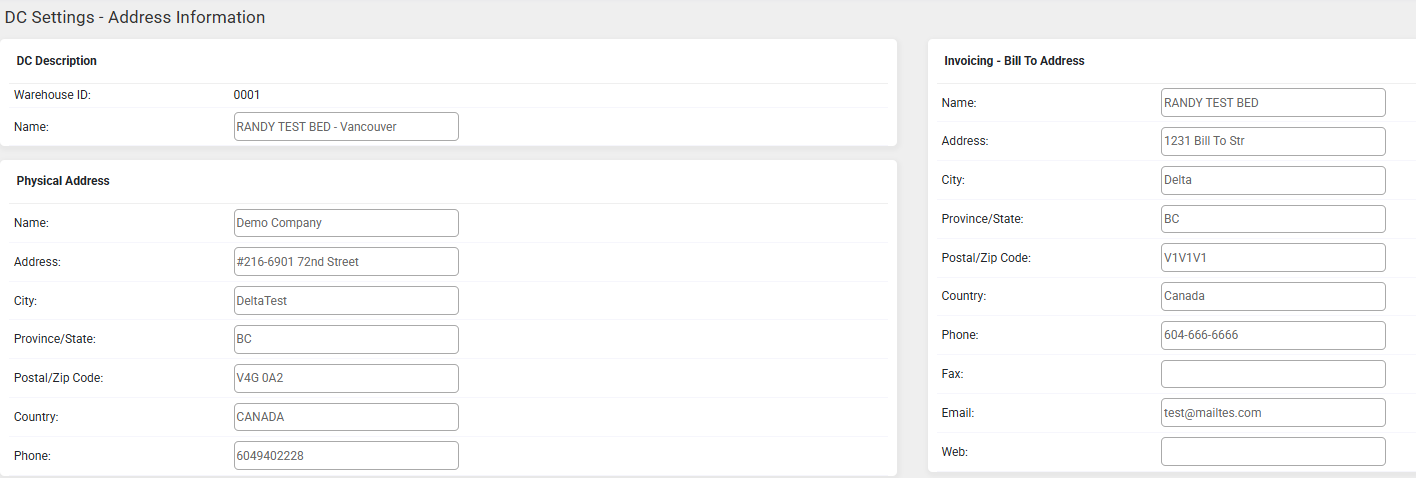Select the Physical Address Phone field

[346, 456]
